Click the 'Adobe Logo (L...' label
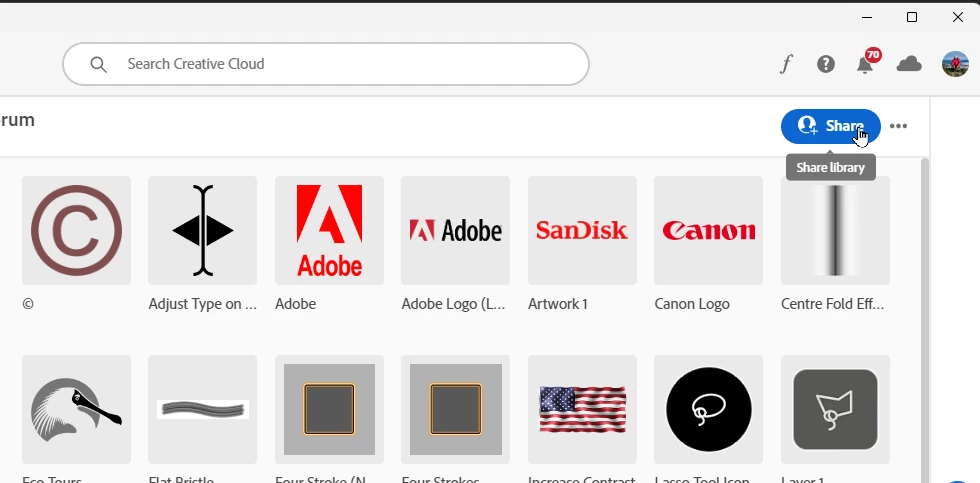The width and height of the screenshot is (980, 483). tap(453, 304)
